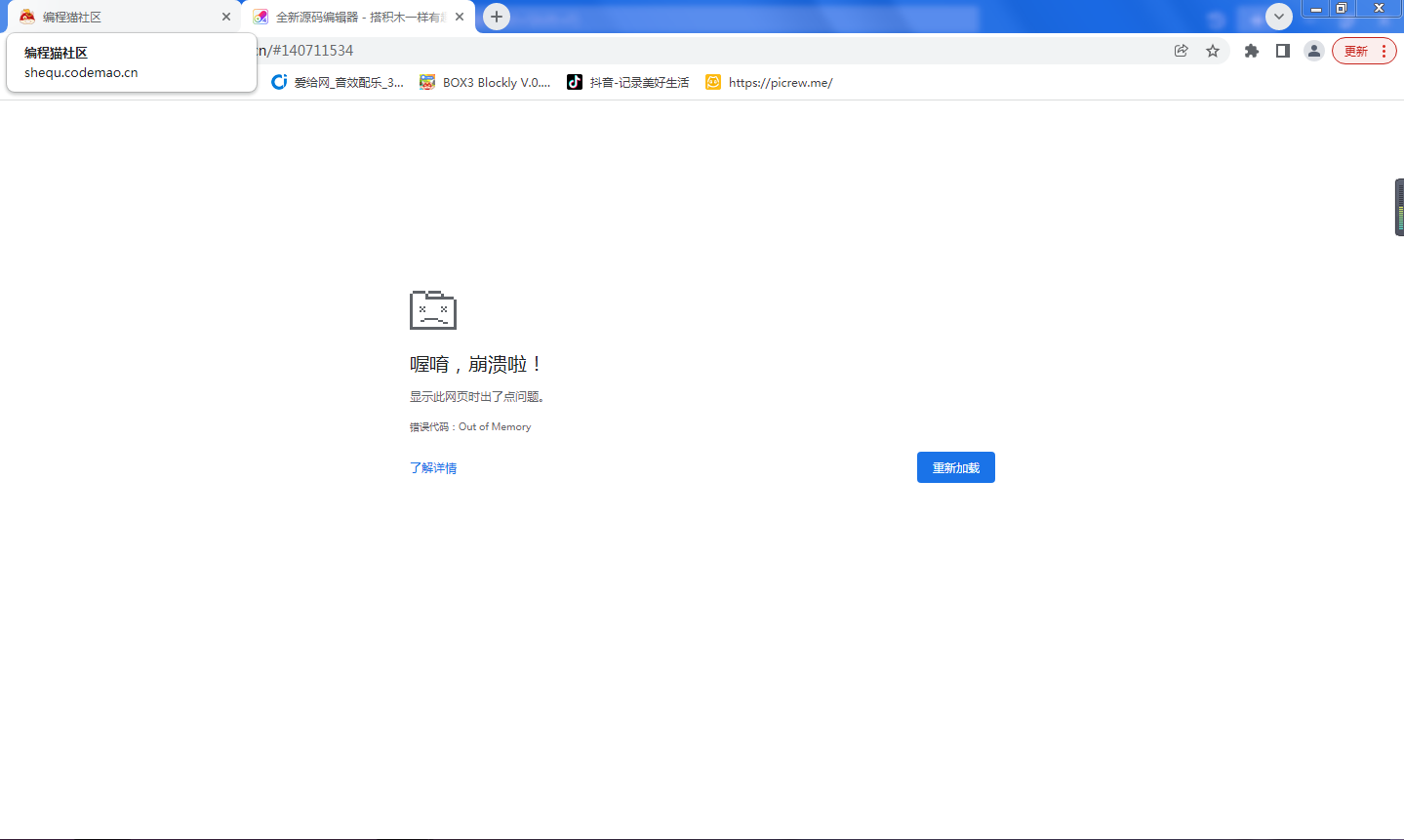Open the Chrome three-dot menu
This screenshot has width=1404, height=840.
coord(1384,51)
